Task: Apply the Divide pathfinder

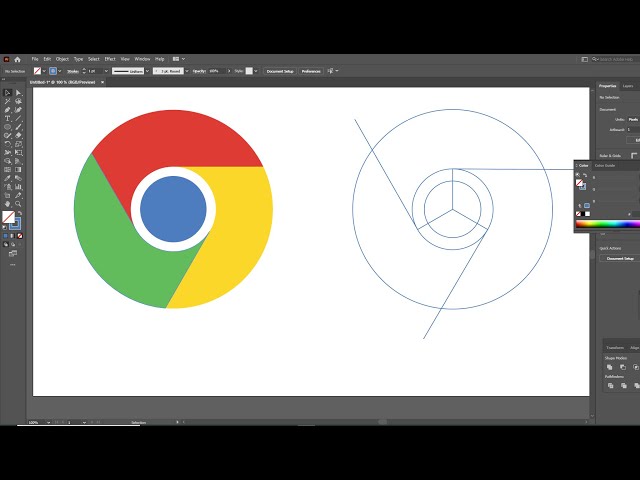Action: click(611, 386)
